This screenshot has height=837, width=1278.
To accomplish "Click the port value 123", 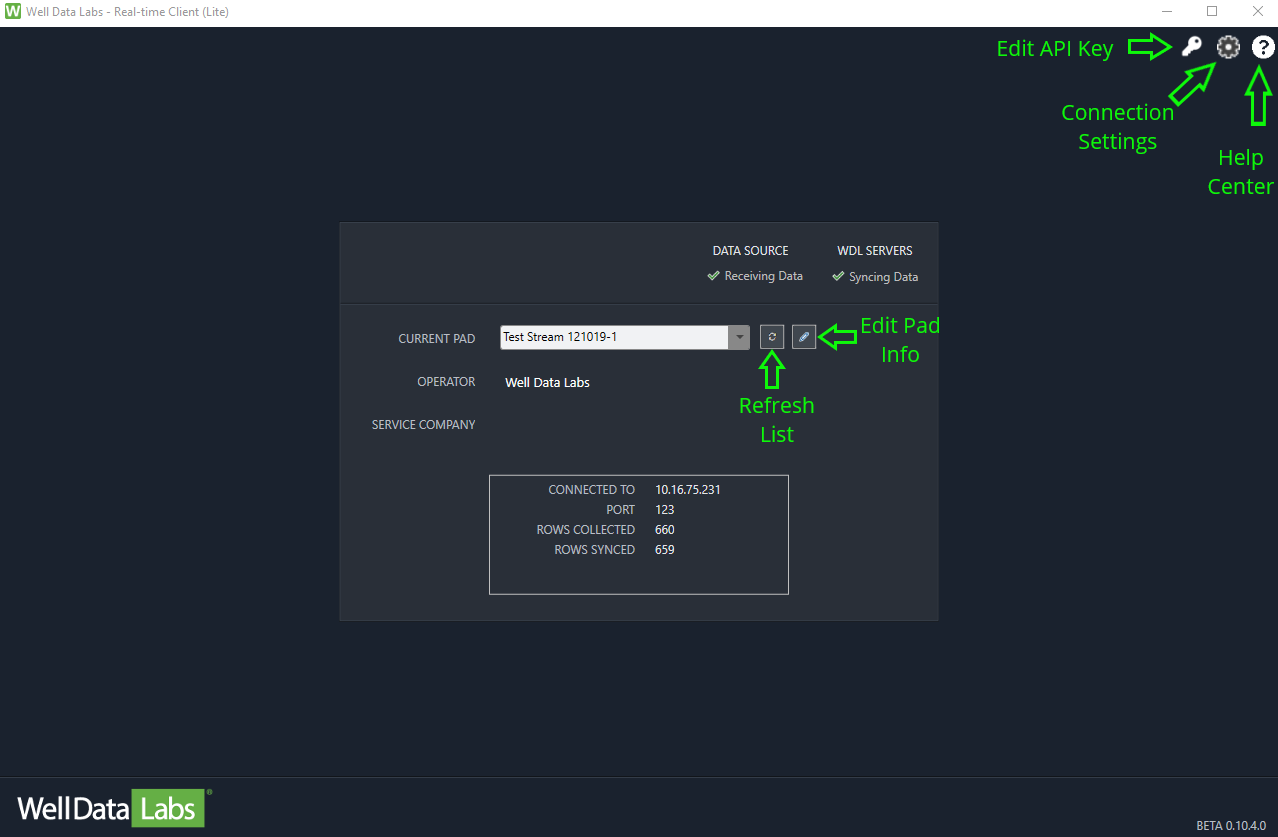I will click(x=665, y=510).
